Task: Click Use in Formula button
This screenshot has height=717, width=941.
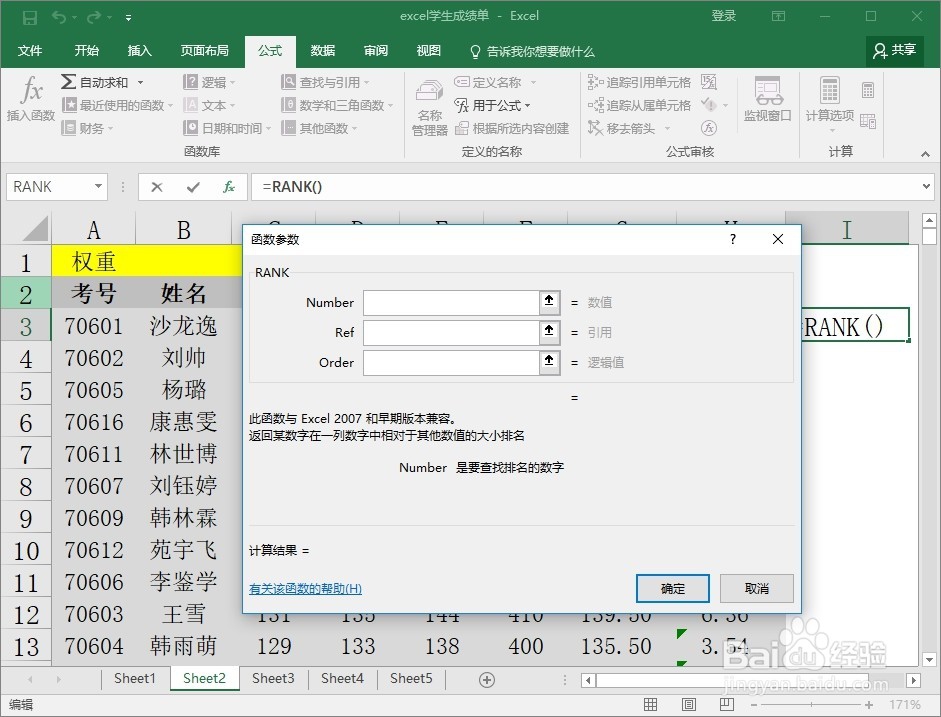Action: pos(492,106)
